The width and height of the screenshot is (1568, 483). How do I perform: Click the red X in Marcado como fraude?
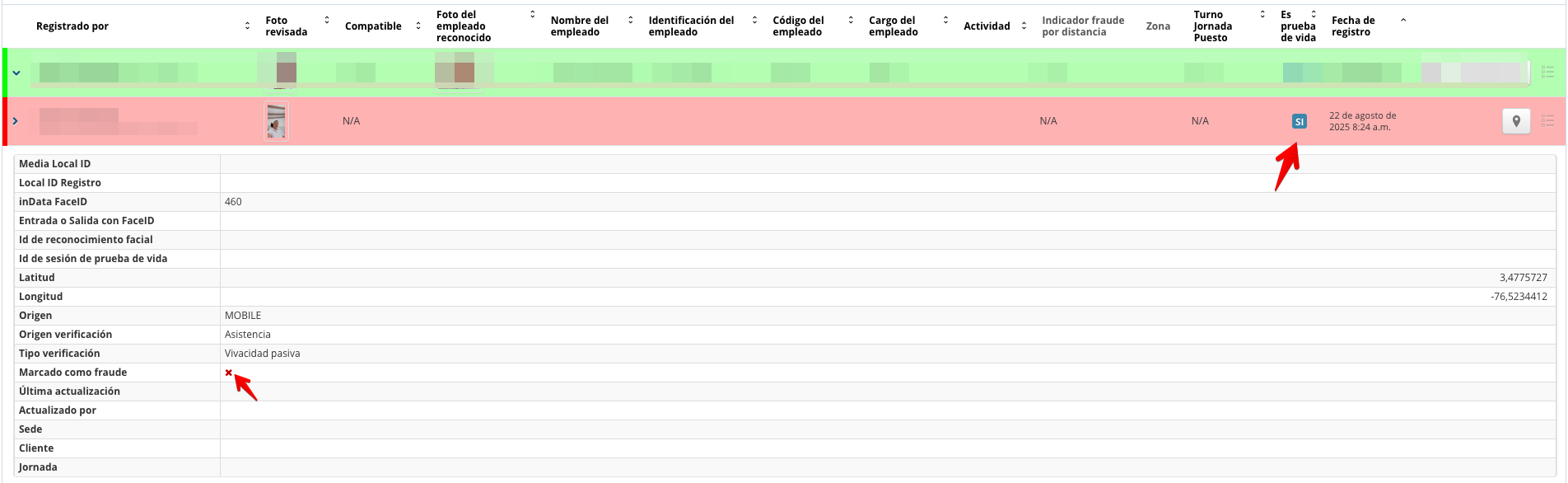coord(229,373)
